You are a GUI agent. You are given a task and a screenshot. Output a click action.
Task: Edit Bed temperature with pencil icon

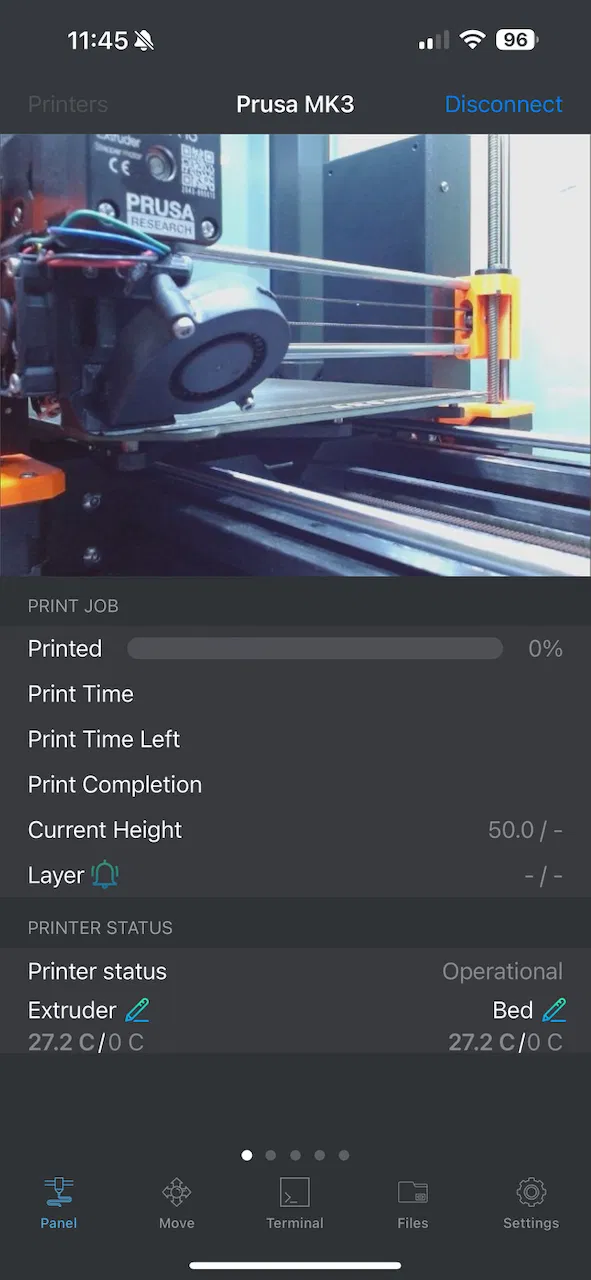pos(554,1010)
